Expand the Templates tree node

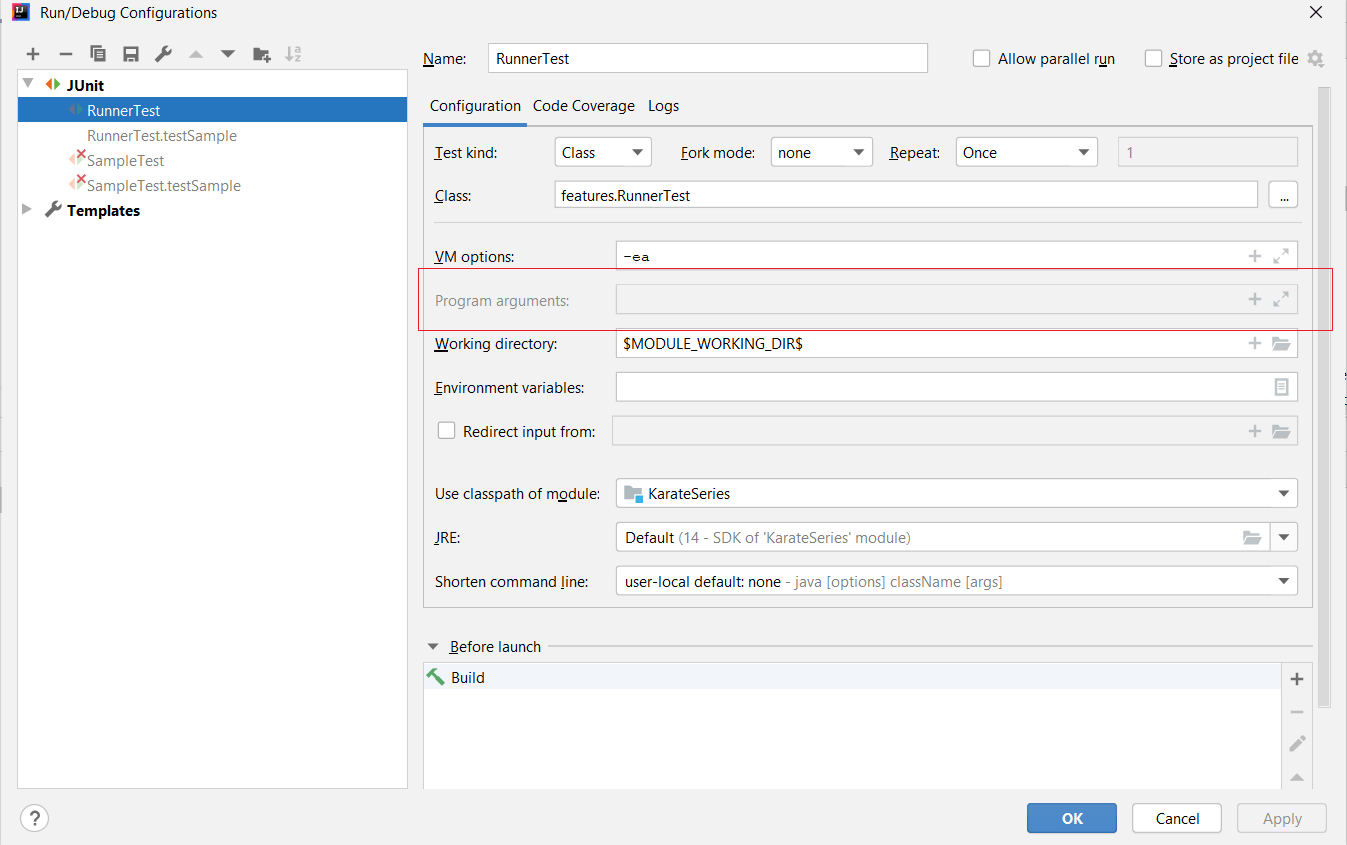click(x=27, y=210)
